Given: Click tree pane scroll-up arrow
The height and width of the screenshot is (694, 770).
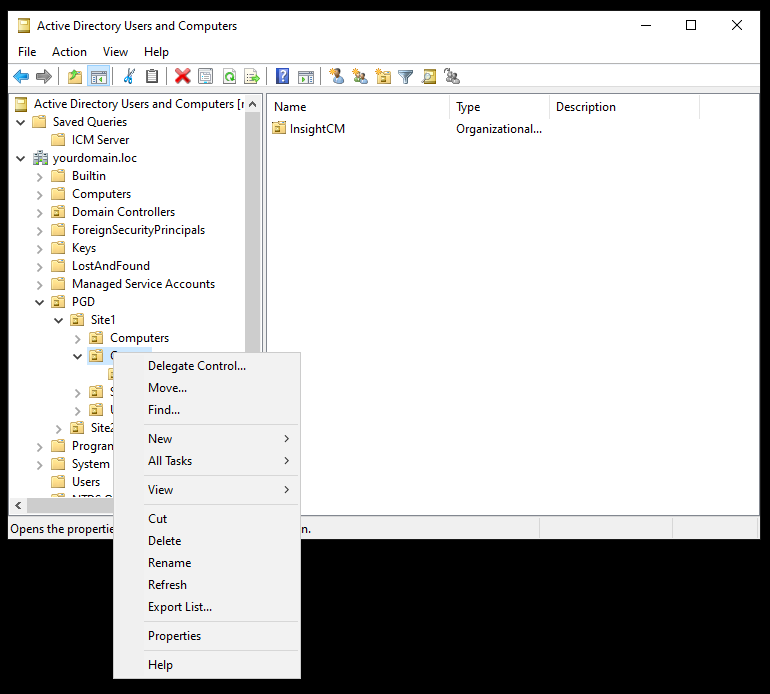Looking at the screenshot, I should coord(252,104).
